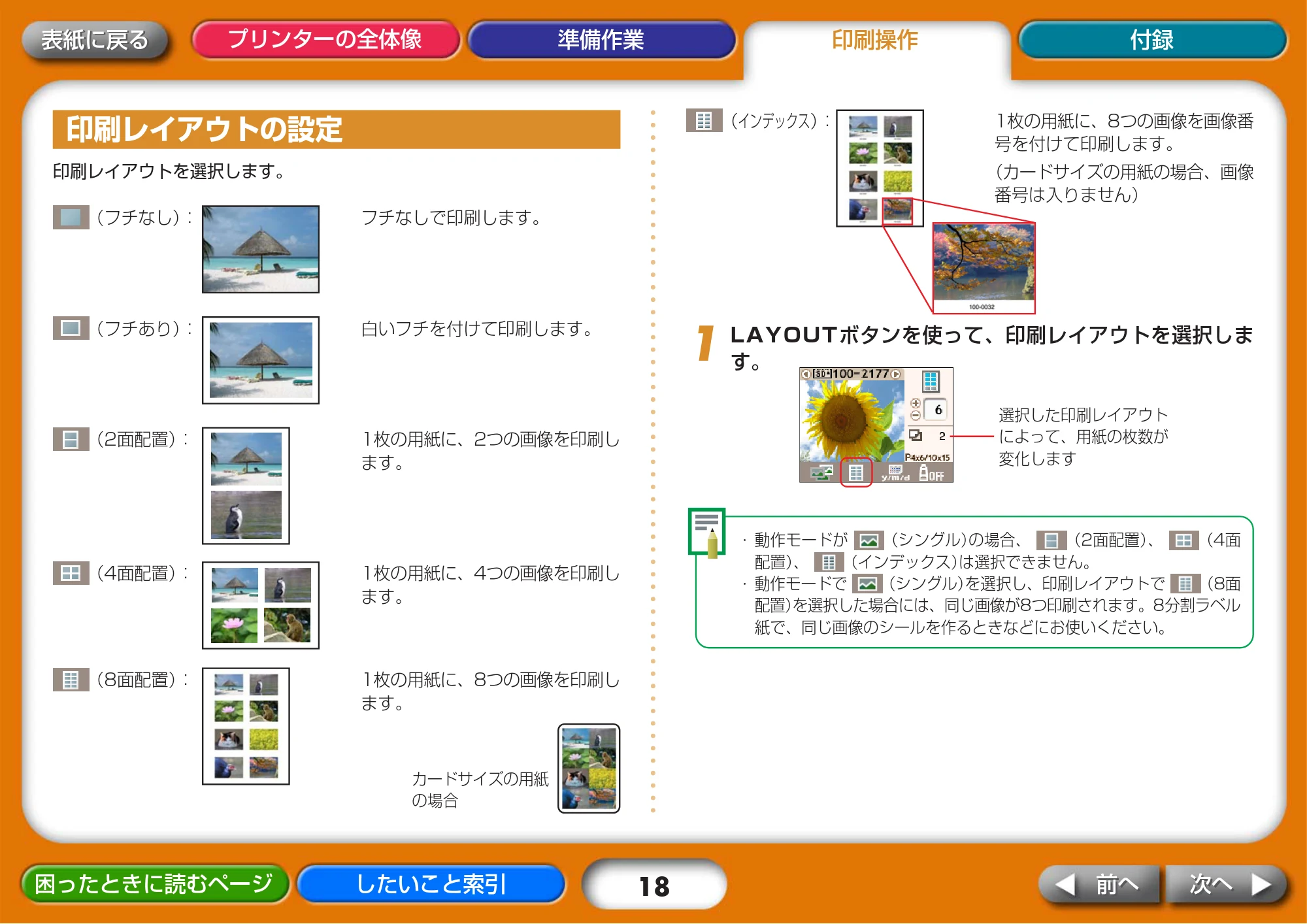Click the 4面配置 sample sheet preview
This screenshot has width=1307, height=924.
[x=261, y=605]
